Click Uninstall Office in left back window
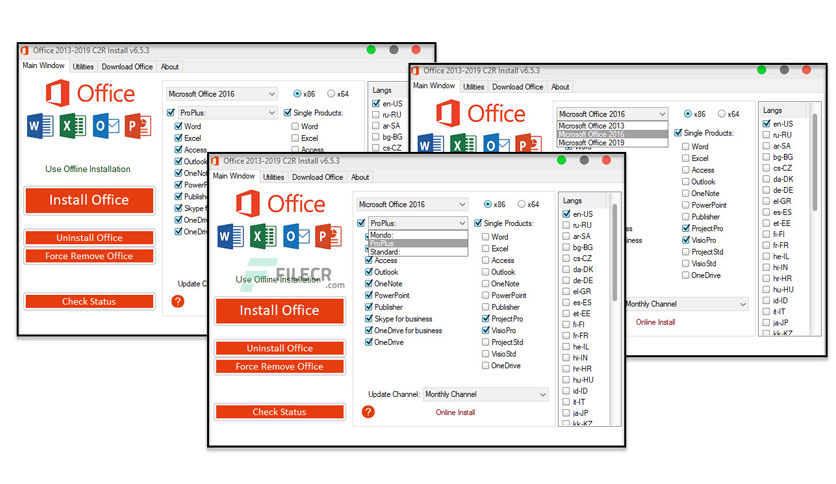Screen dimensions: 836x484 (90, 238)
